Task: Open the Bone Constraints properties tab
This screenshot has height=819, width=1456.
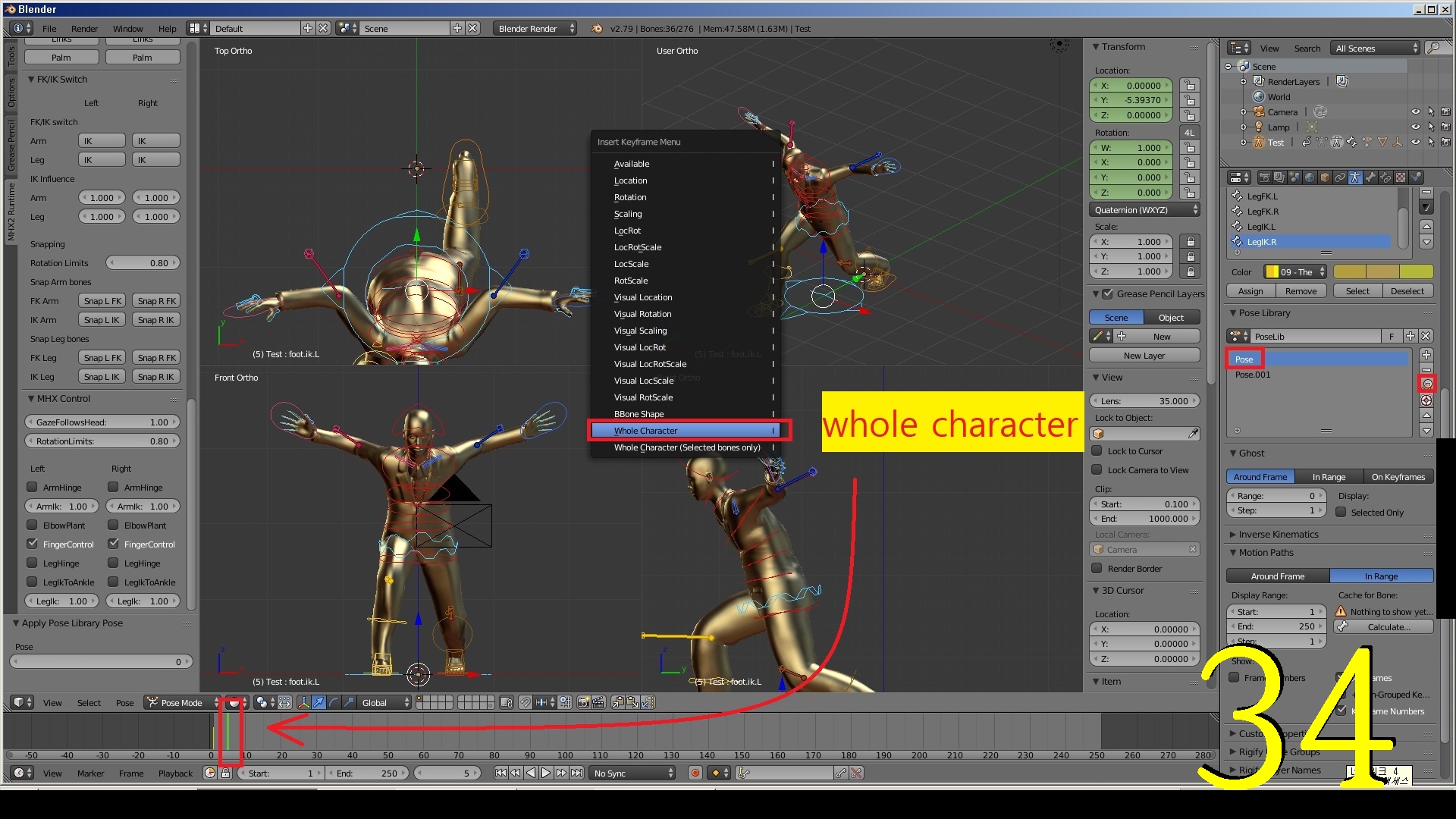Action: tap(1385, 177)
